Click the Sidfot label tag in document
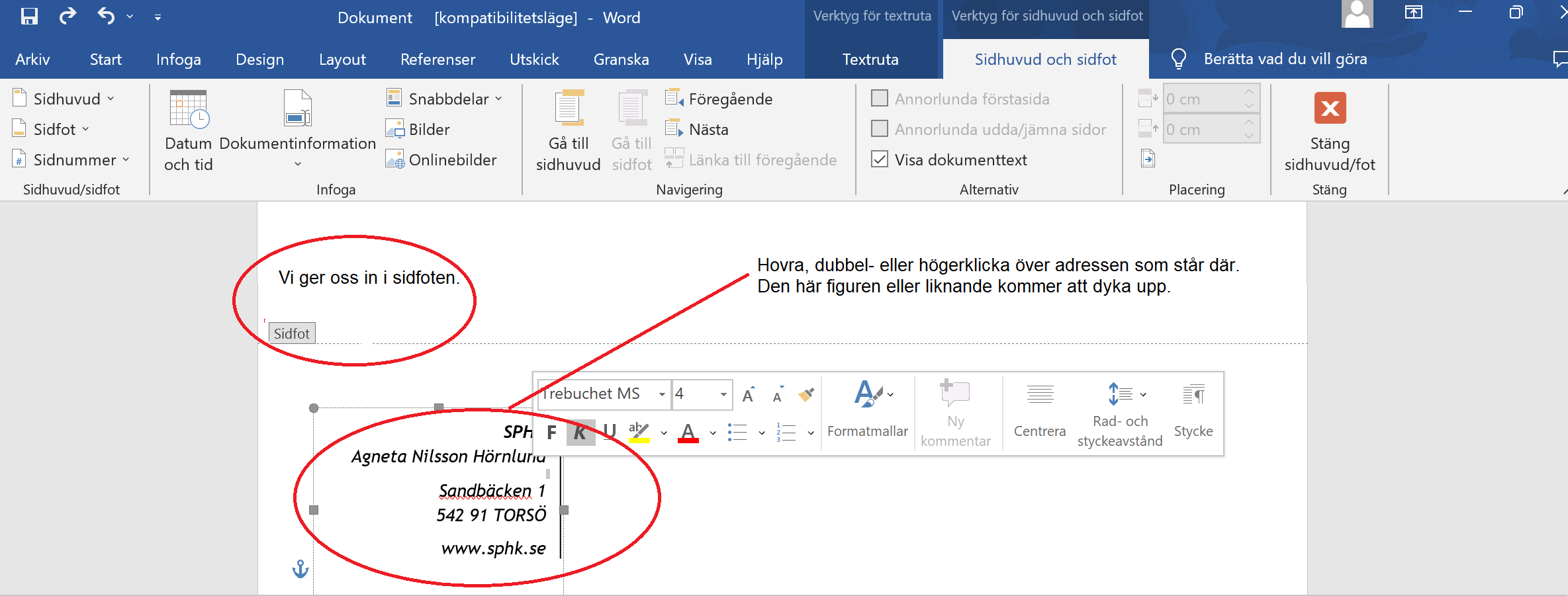Image resolution: width=1568 pixels, height=596 pixels. (292, 333)
